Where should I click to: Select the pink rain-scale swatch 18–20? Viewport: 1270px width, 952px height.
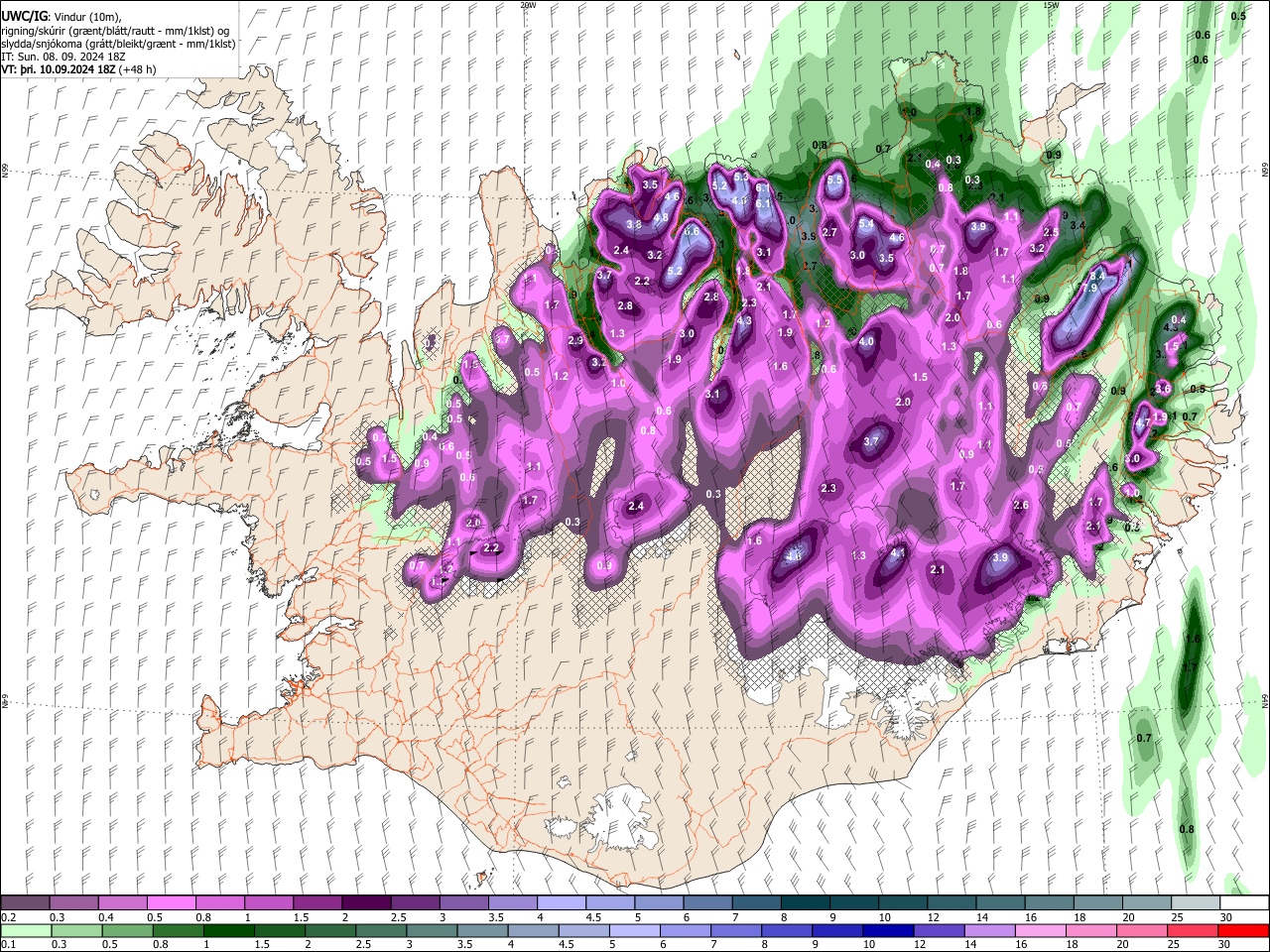[x=1089, y=930]
